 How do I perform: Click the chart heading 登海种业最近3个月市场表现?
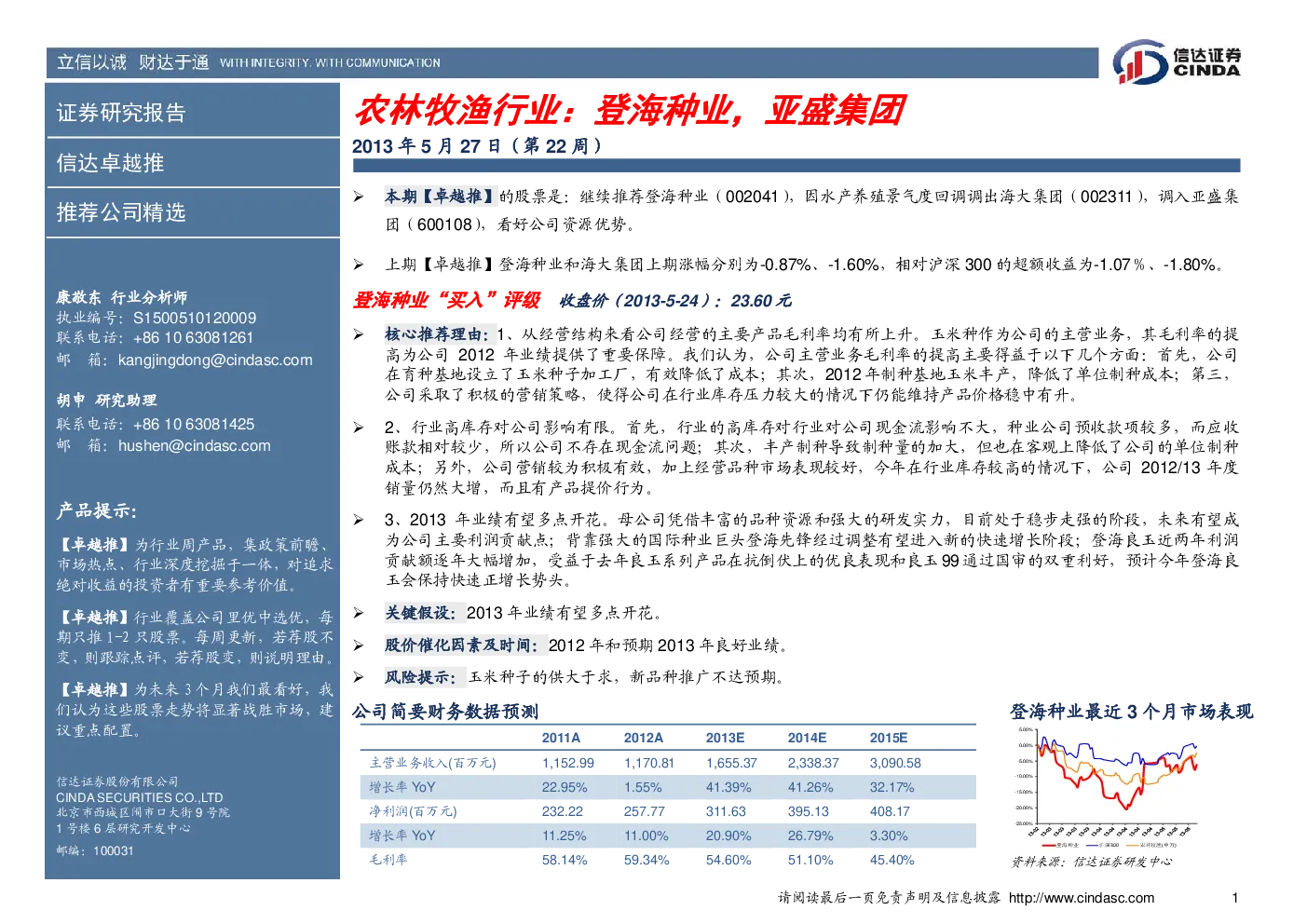(x=1132, y=712)
